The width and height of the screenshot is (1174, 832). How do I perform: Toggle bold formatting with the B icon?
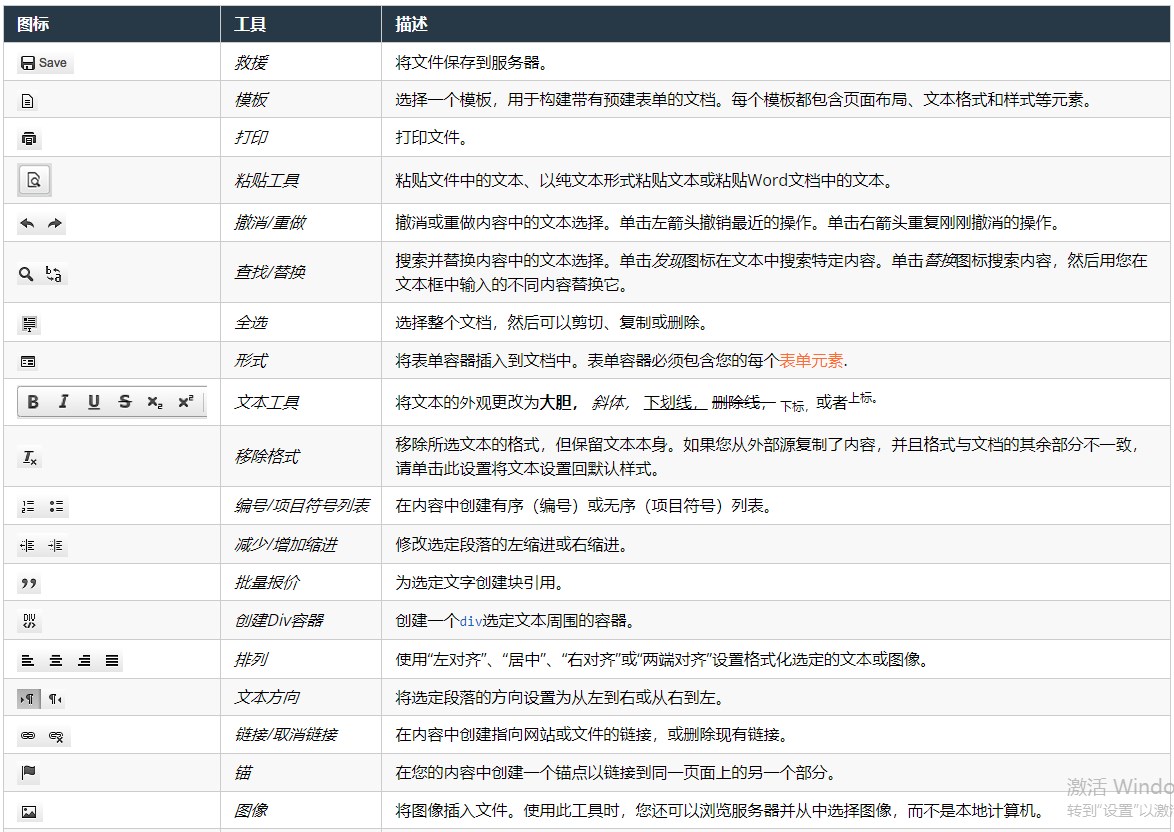pyautogui.click(x=33, y=401)
